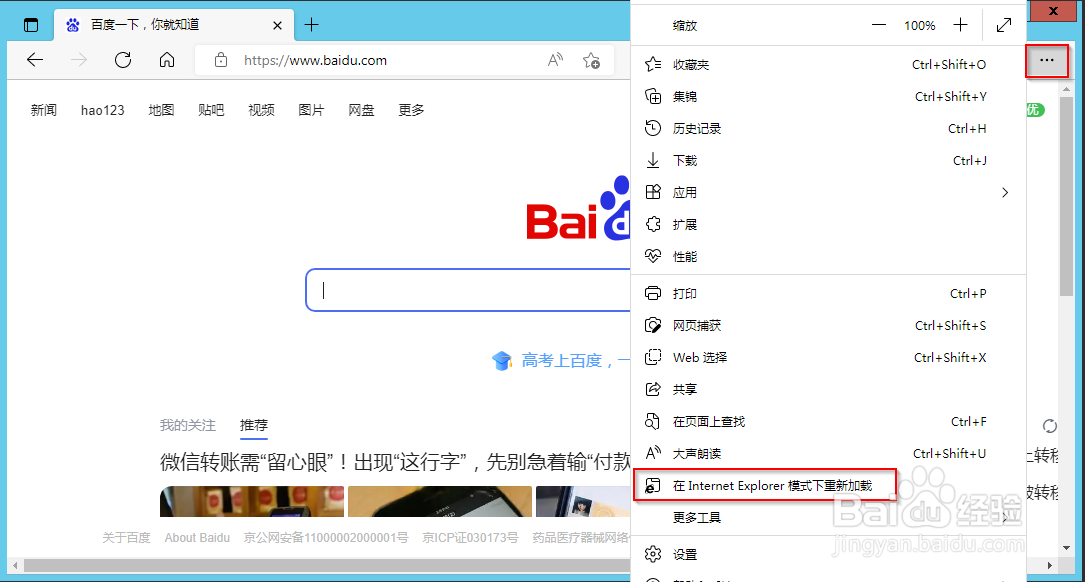This screenshot has width=1085, height=582.
Task: Open About Baidu footer link
Action: point(197,538)
